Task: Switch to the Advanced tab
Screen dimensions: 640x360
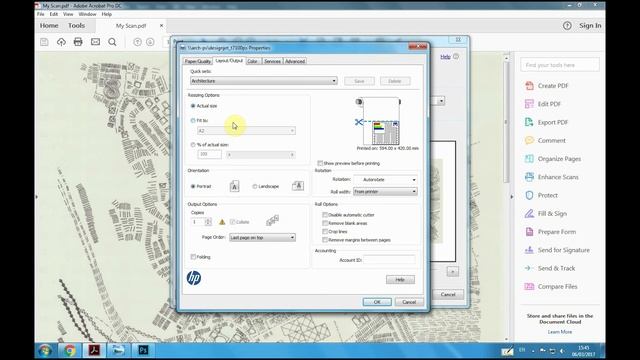Action: [295, 61]
